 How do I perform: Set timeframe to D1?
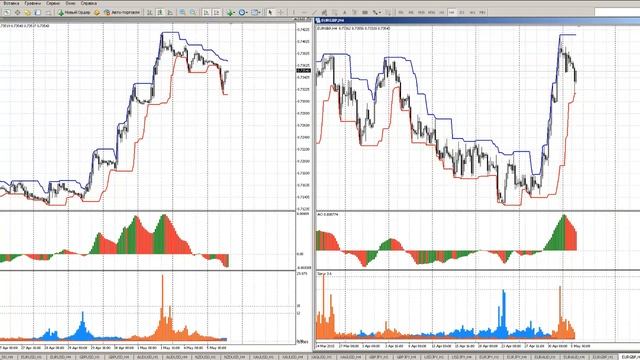tap(462, 13)
